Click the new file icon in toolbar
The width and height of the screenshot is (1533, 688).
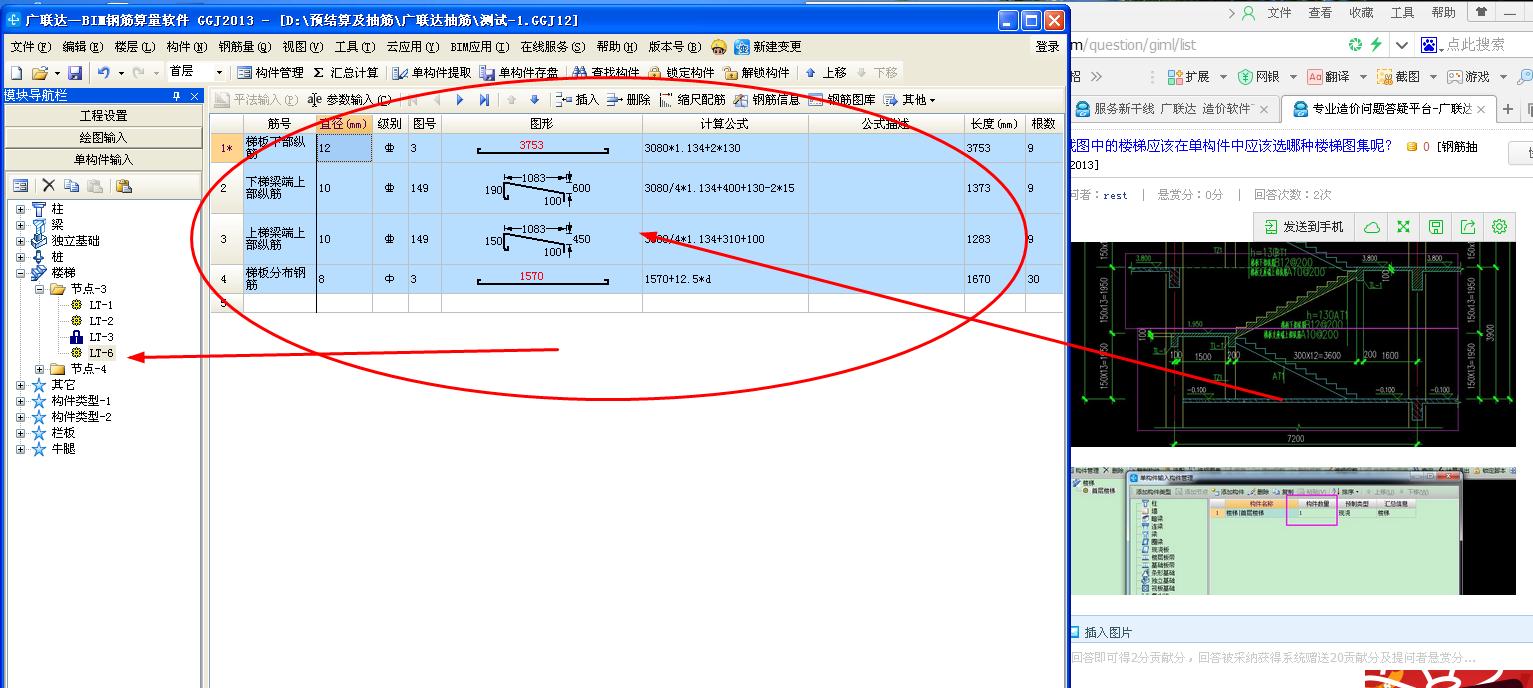click(x=16, y=73)
